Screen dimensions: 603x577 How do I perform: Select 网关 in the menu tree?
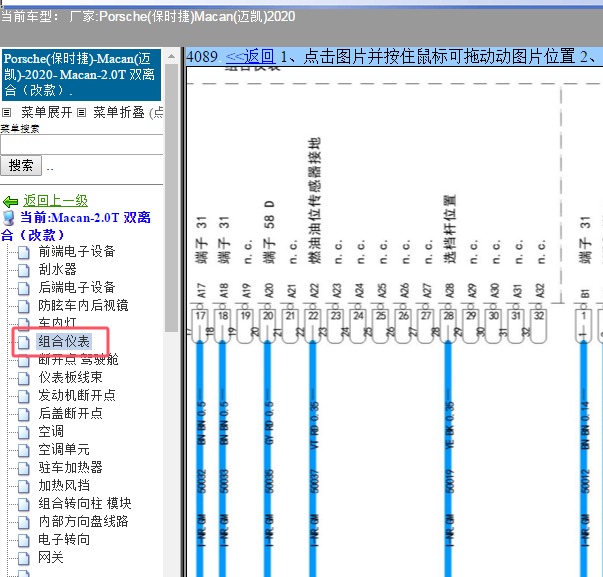pos(51,557)
